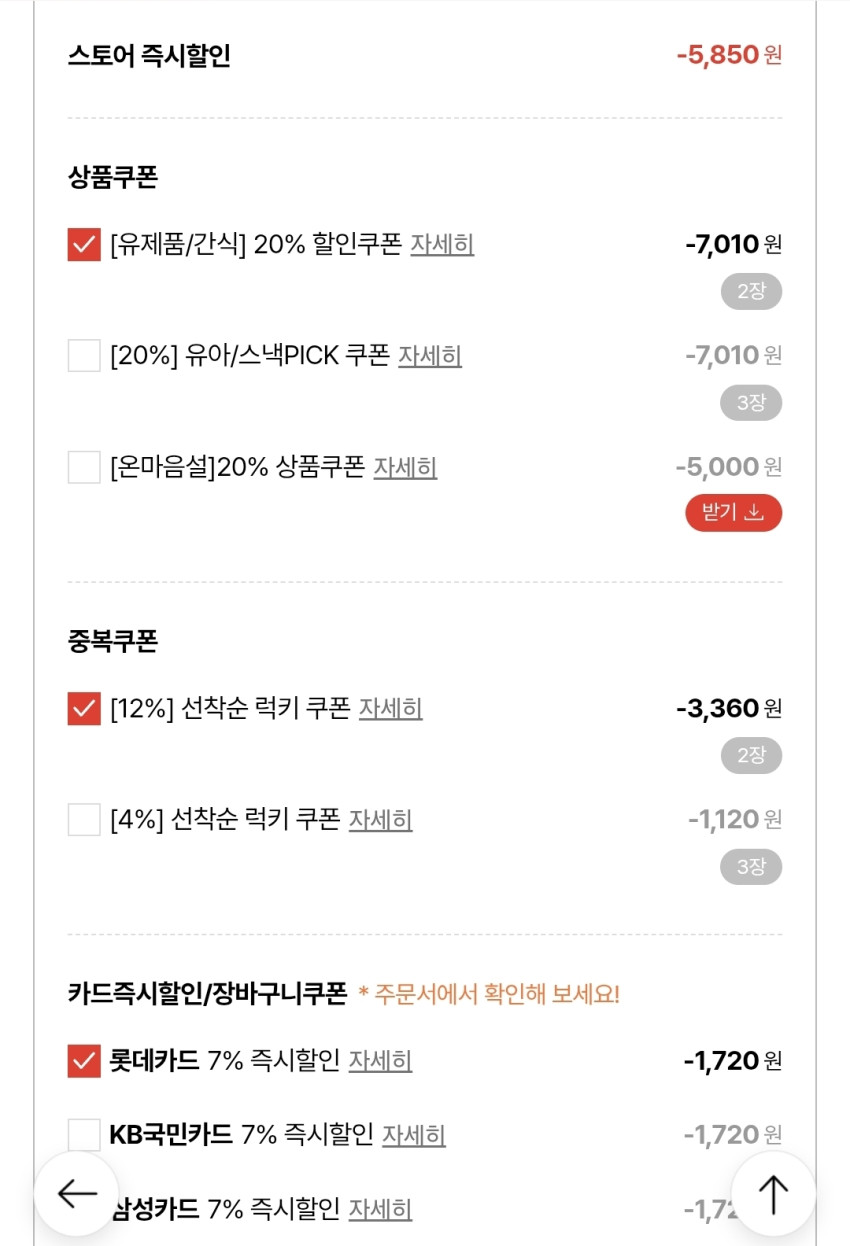
Task: Uncheck the [12%] 선착순 럭키 쿠폰 checkbox
Action: (x=84, y=709)
